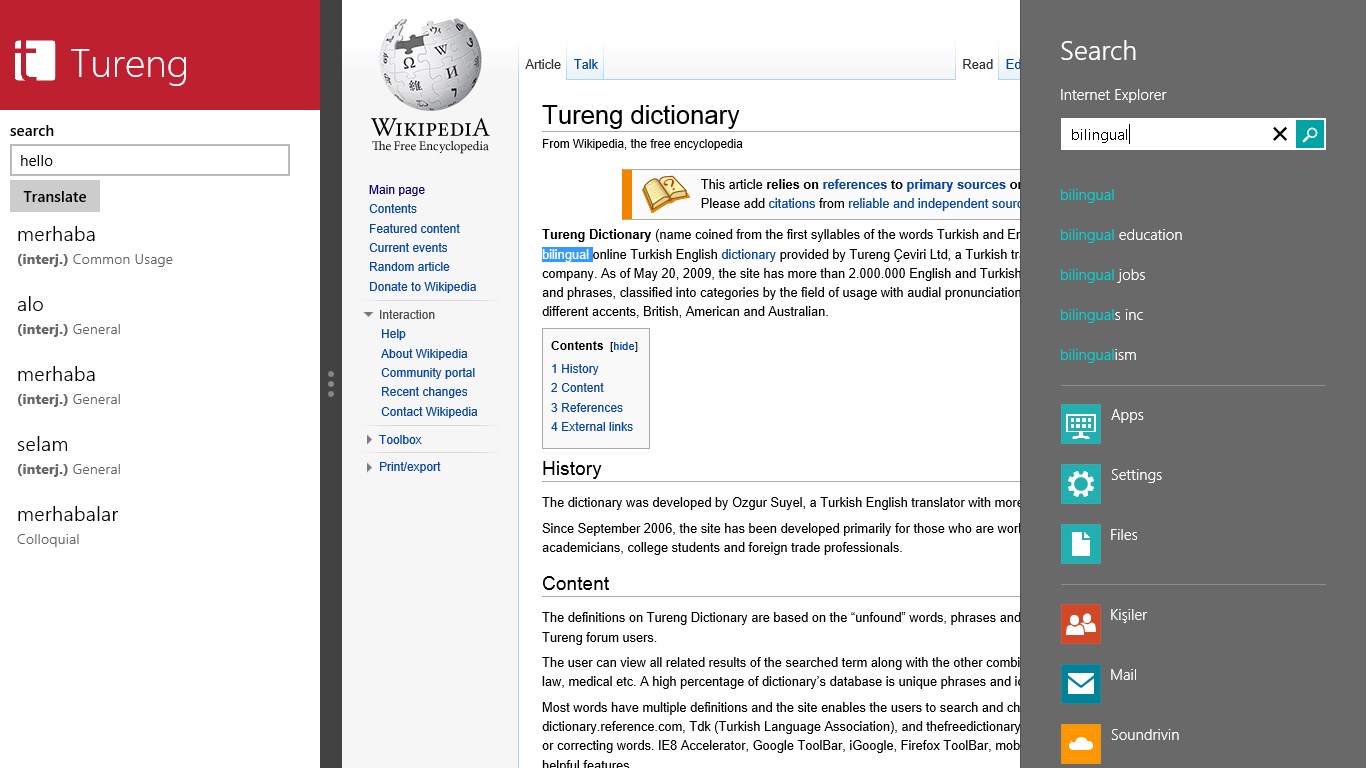Switch to the Talk tab
The image size is (1366, 768).
point(585,64)
